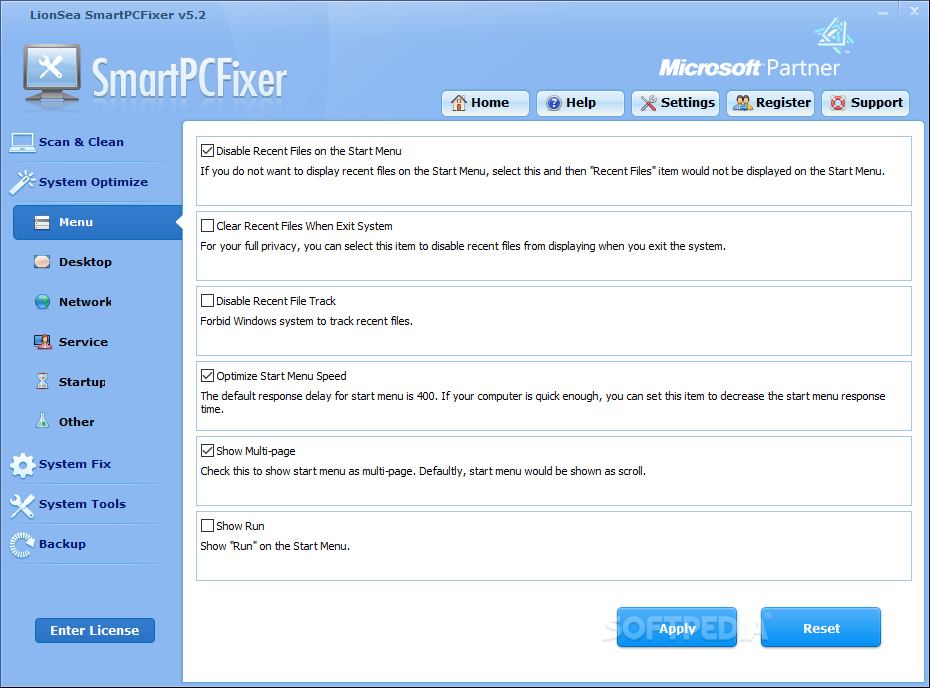Click the Desktop icon in sidebar
Viewport: 930px width, 688px height.
click(x=42, y=262)
